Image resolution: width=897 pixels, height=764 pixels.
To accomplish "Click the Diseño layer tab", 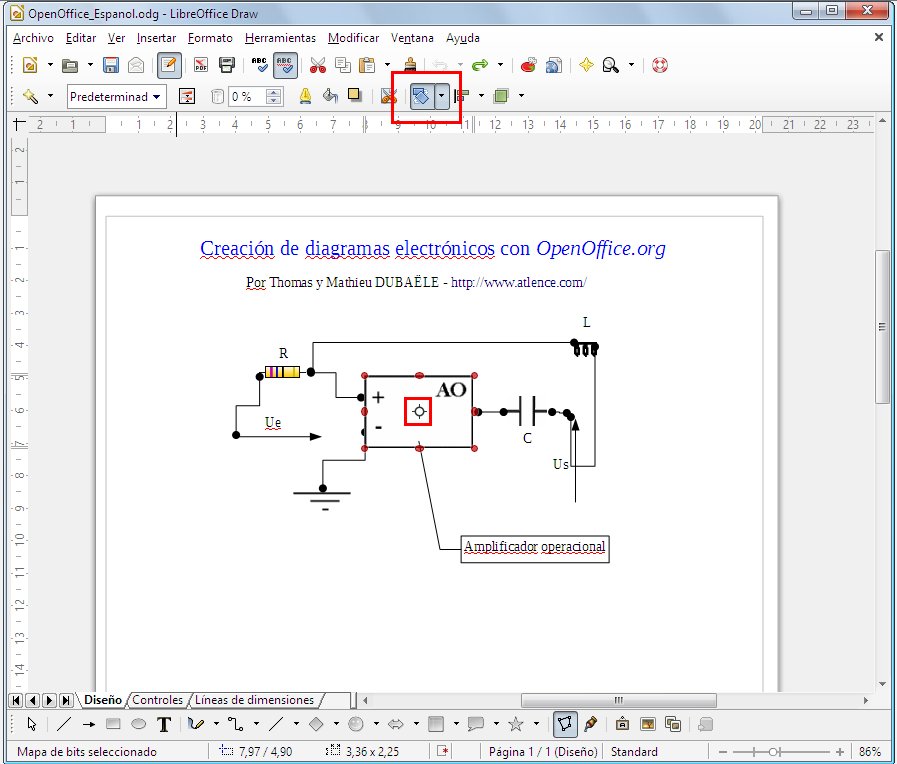I will pos(103,700).
